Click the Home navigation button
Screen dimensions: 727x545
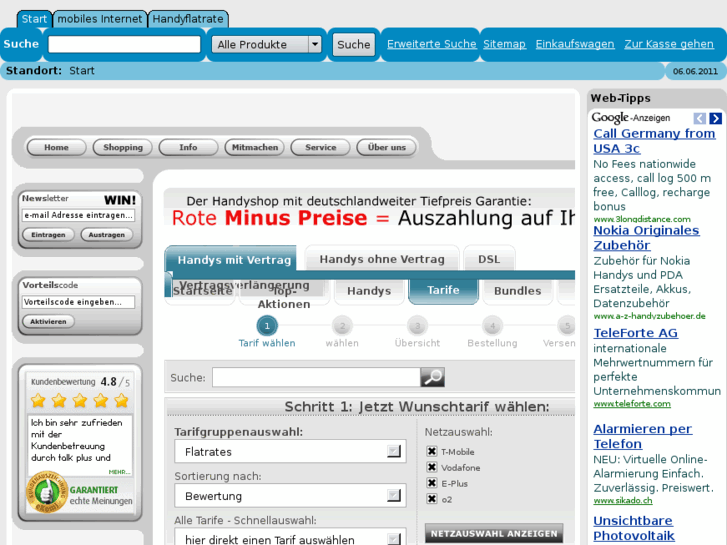[57, 147]
